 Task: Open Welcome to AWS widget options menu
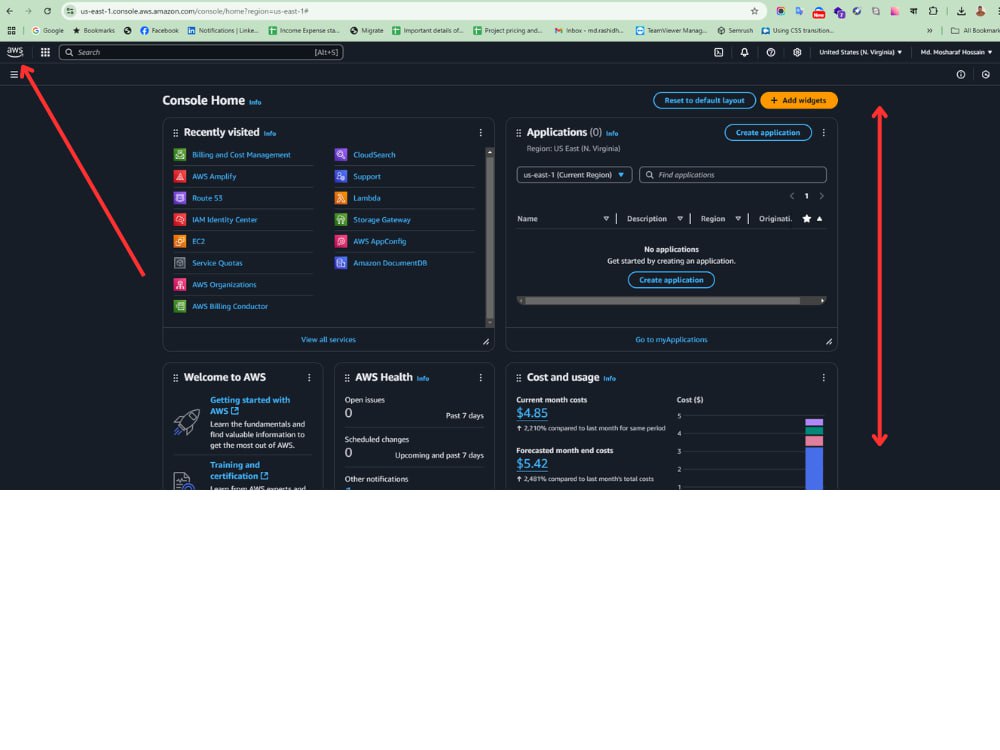[x=309, y=378]
